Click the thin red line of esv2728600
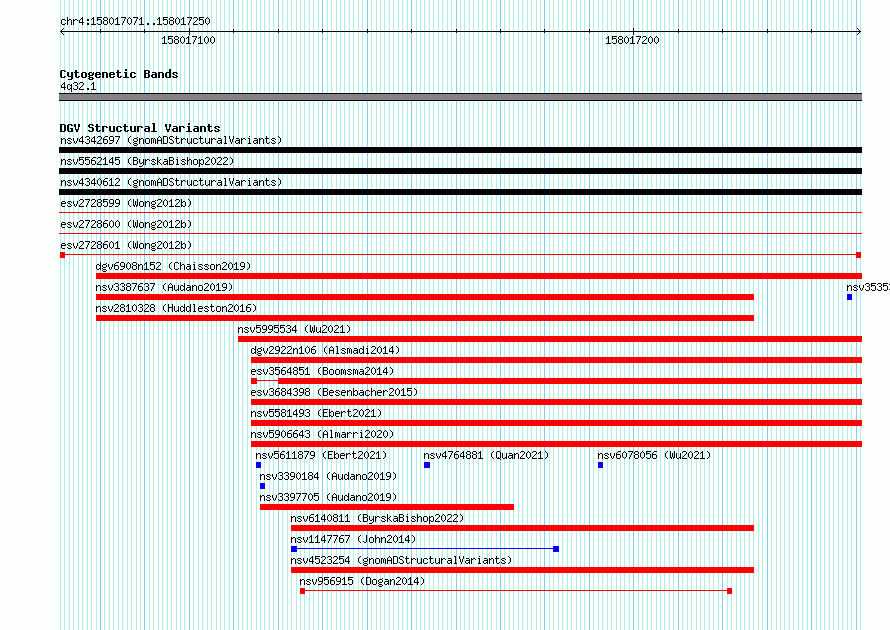The width and height of the screenshot is (890, 630). [460, 234]
